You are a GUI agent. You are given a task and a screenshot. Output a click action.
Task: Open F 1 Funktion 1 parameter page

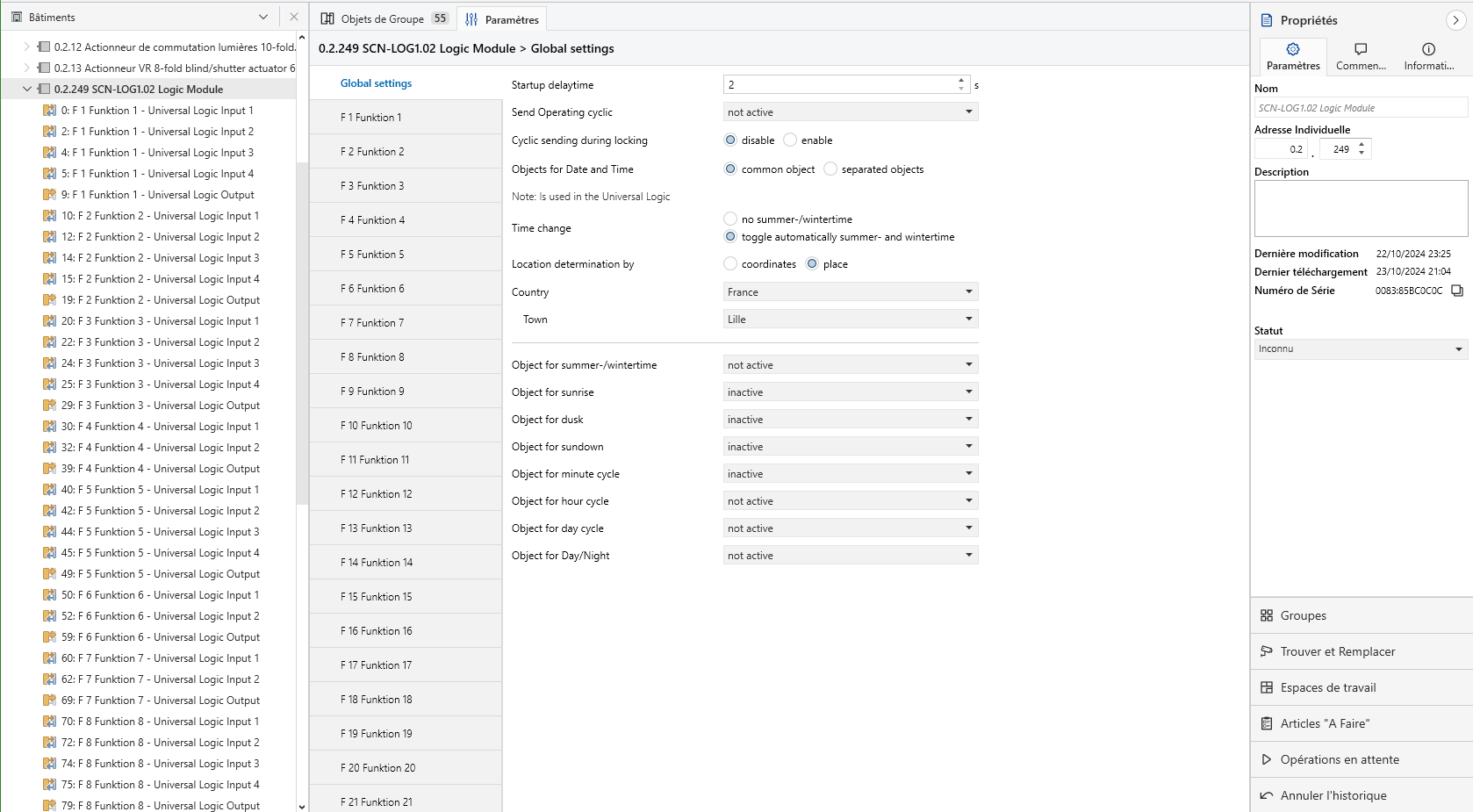tap(406, 117)
